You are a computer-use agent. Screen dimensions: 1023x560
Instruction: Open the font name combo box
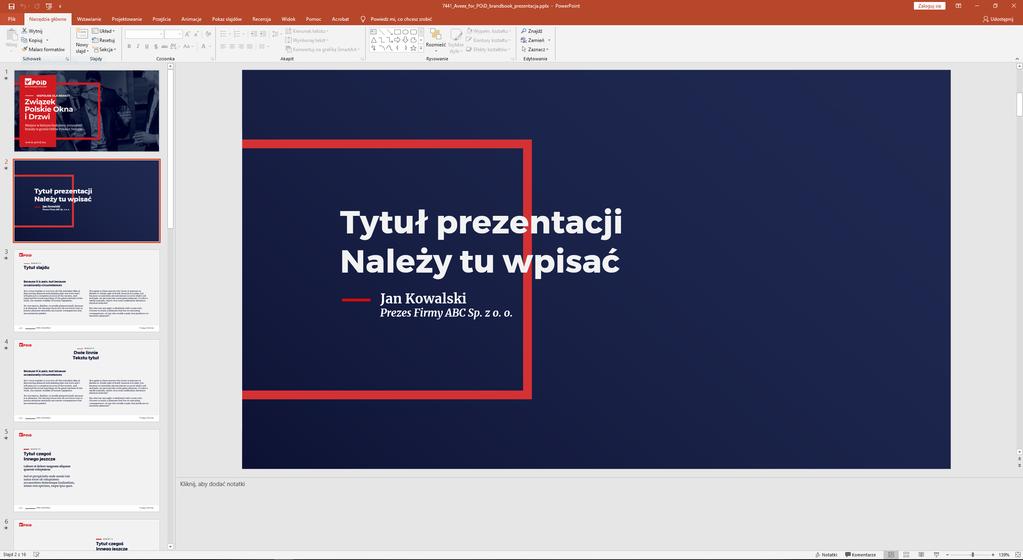click(x=144, y=33)
